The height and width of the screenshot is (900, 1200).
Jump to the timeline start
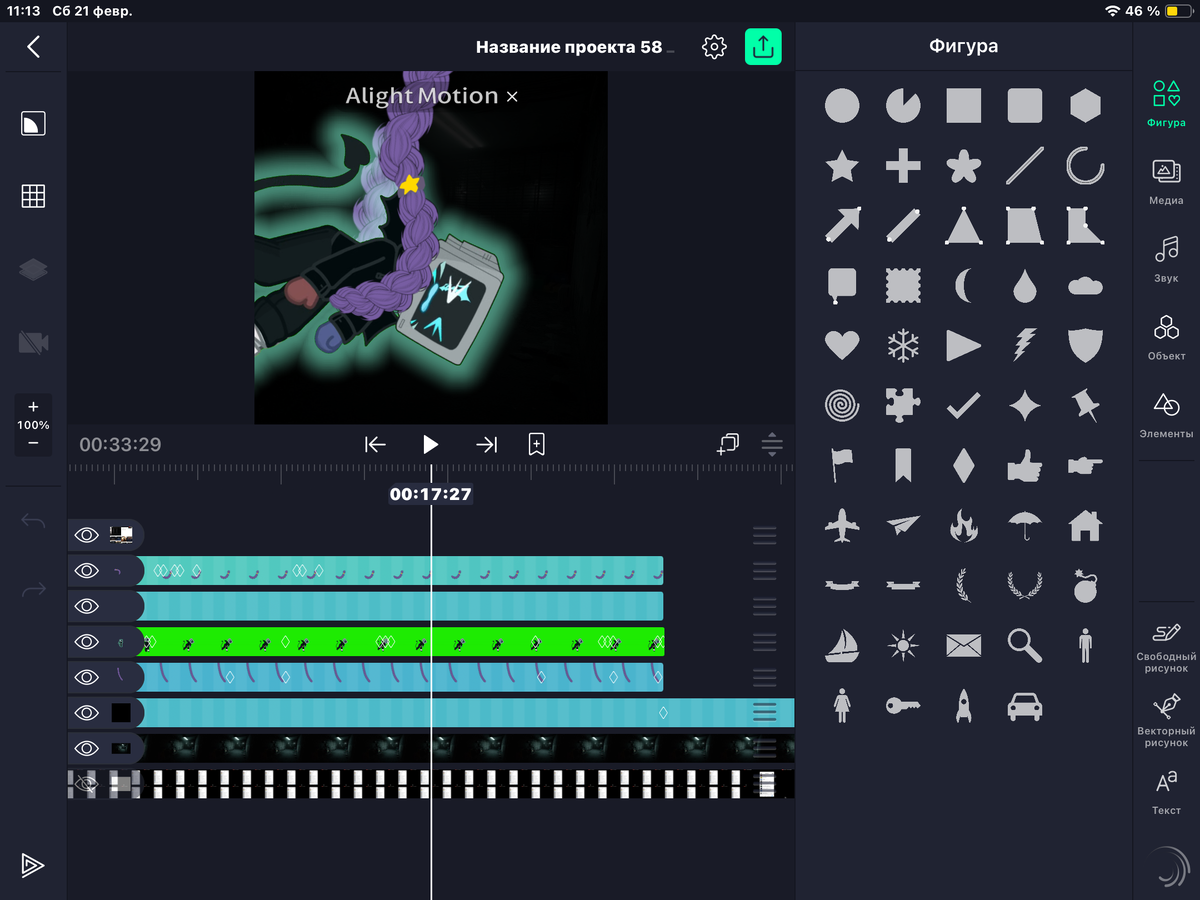[x=375, y=444]
